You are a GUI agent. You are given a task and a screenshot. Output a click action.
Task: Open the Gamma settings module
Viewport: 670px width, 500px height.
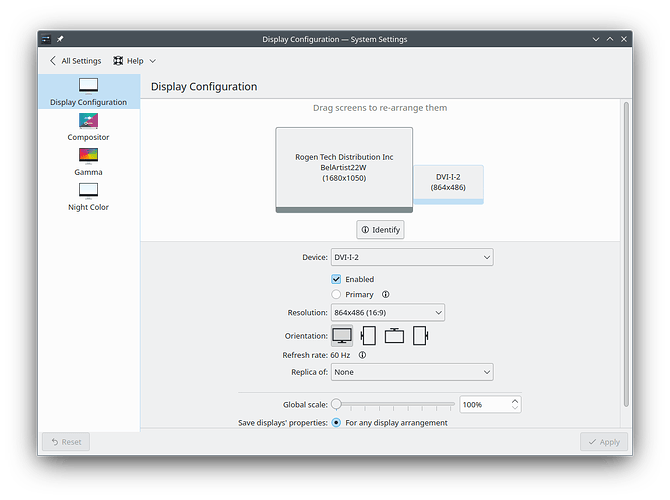point(88,161)
